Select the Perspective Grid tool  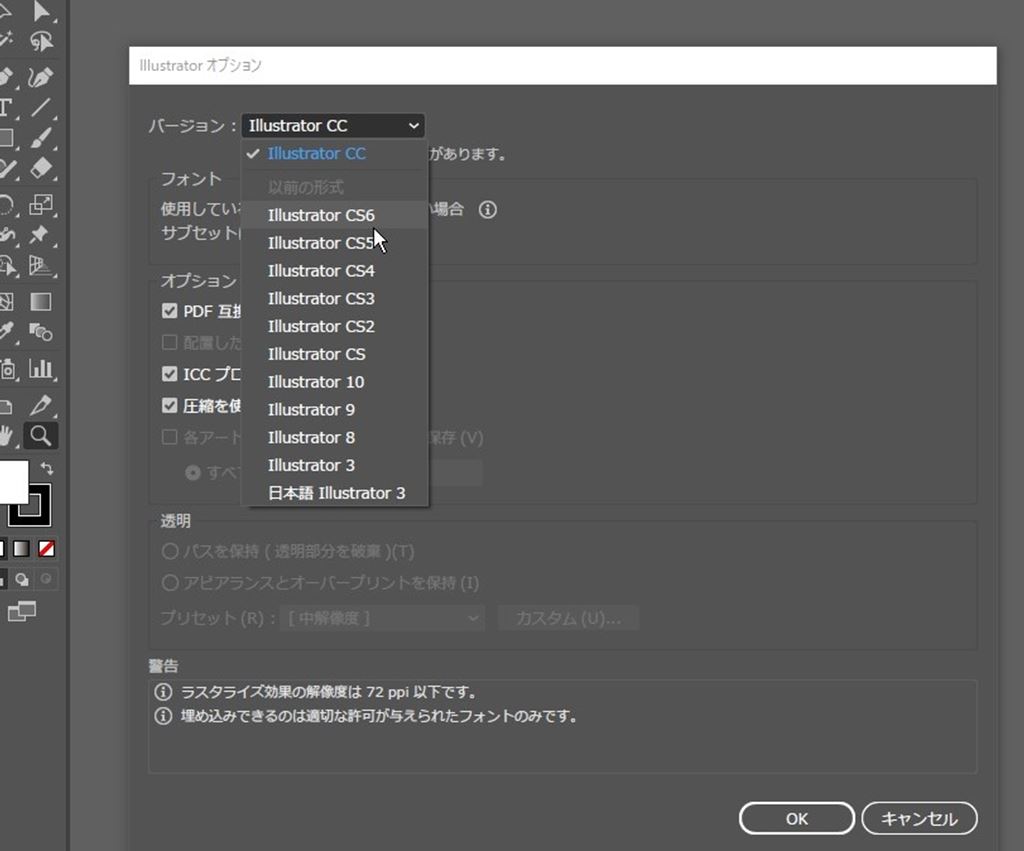coord(40,266)
